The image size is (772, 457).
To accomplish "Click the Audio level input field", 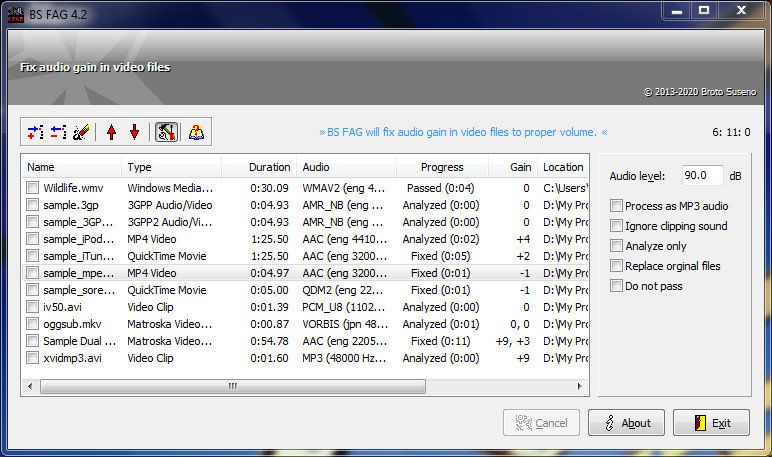I will (703, 175).
